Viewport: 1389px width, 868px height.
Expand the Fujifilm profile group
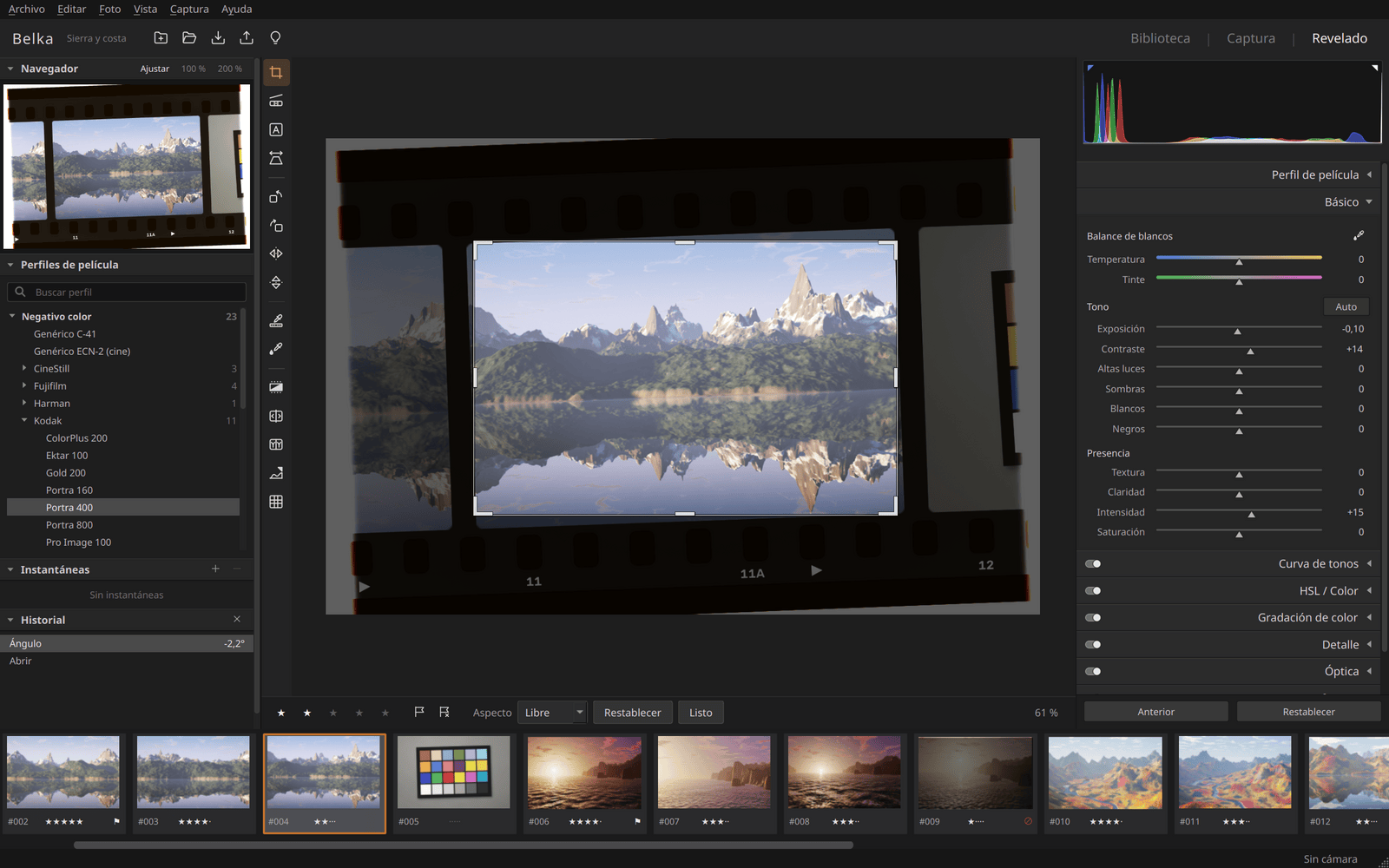coord(24,385)
